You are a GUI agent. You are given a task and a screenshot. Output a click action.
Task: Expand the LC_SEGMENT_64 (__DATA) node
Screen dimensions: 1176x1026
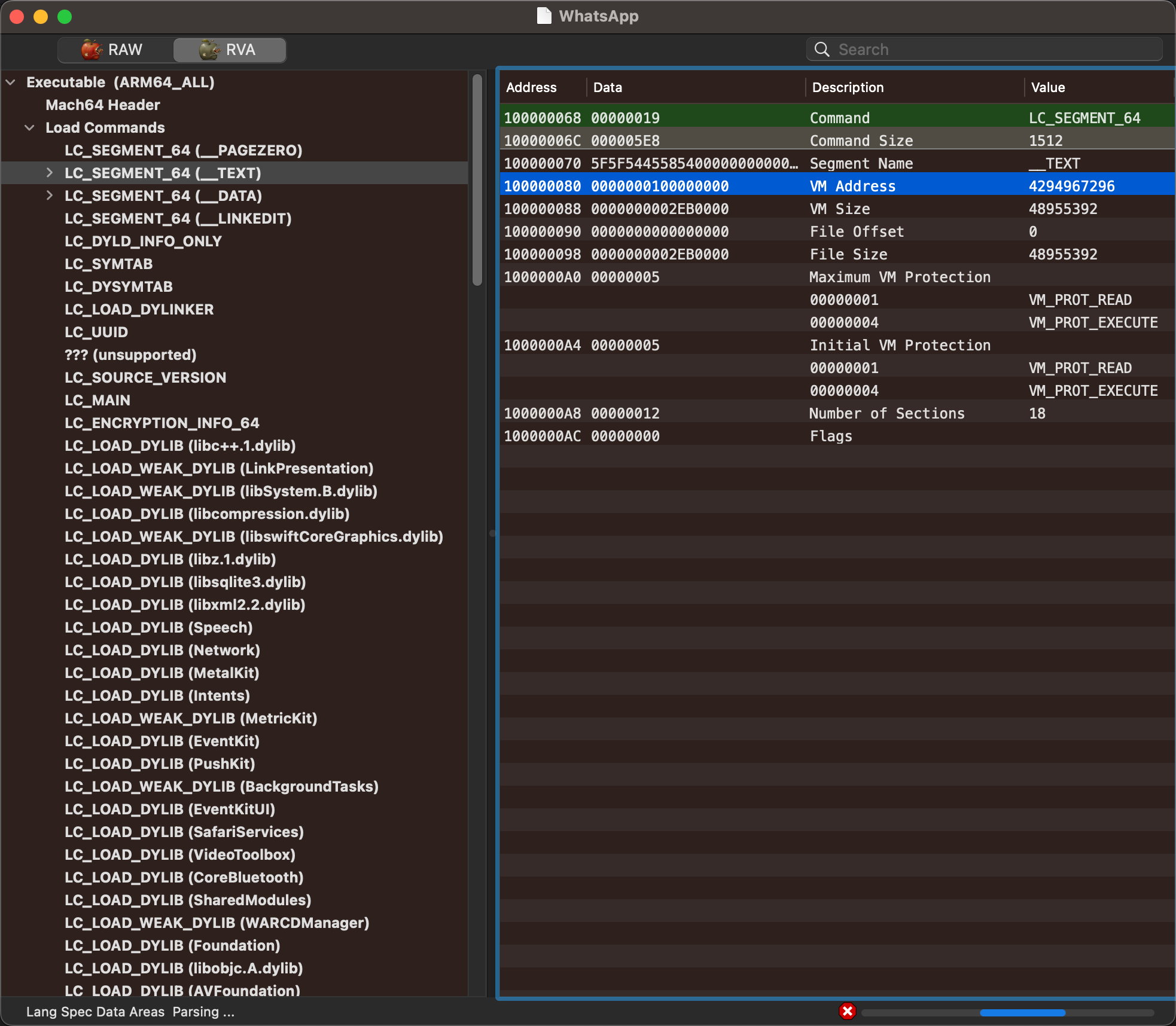pos(50,196)
